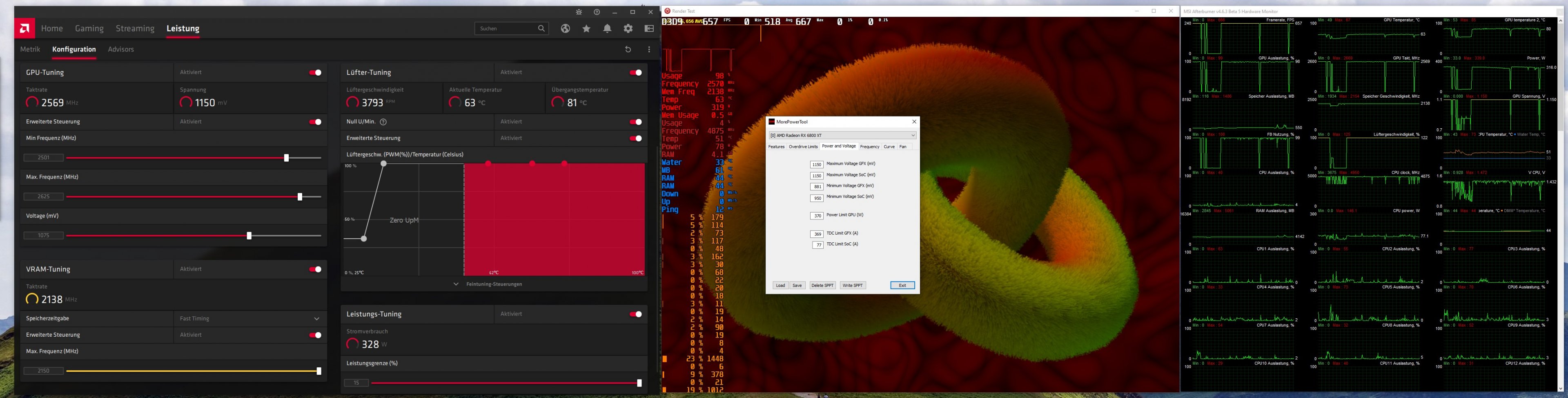
Task: Open the Advisors sub-tab
Action: (120, 49)
